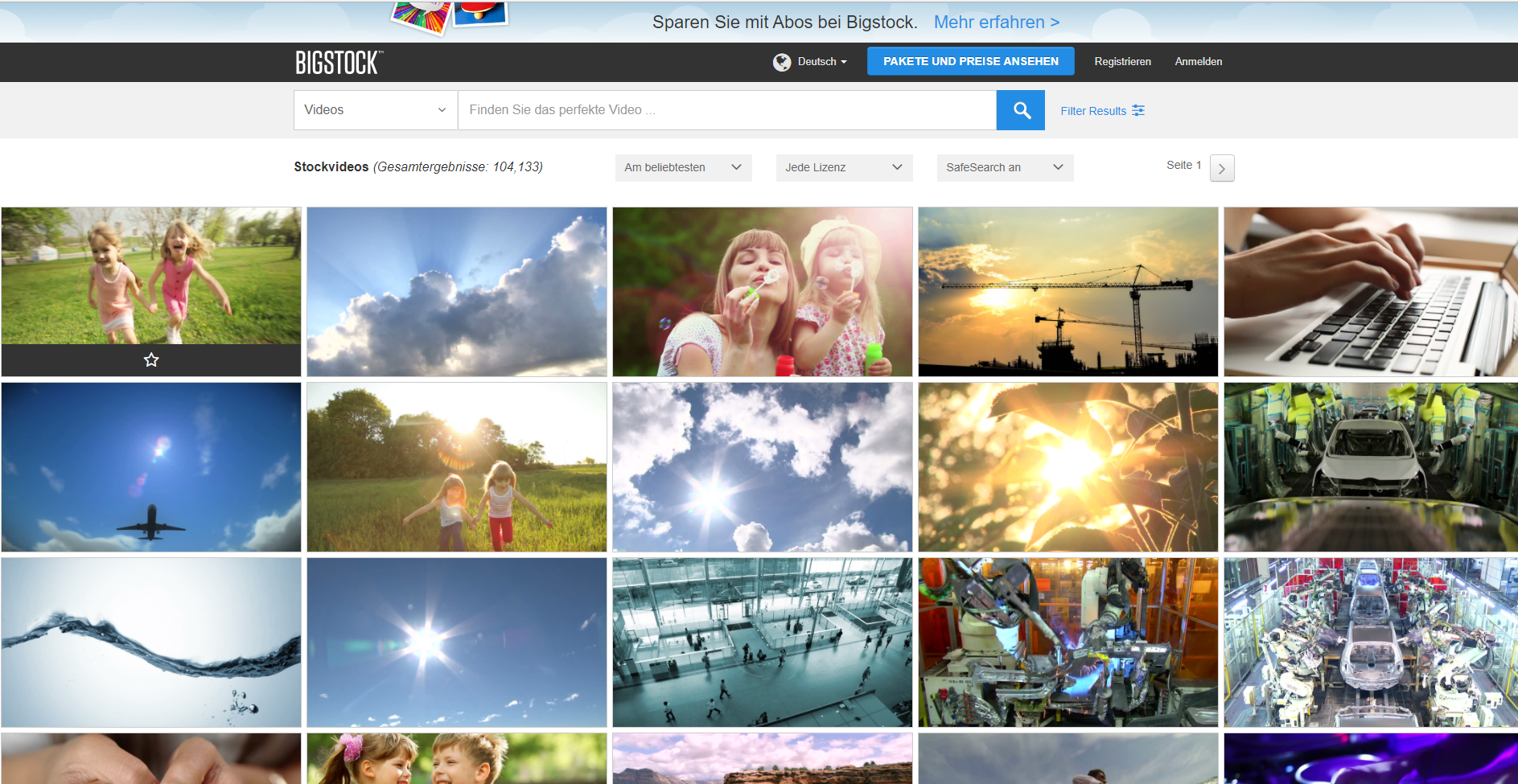Click the Stockvideos results count text
1518x784 pixels.
click(418, 166)
